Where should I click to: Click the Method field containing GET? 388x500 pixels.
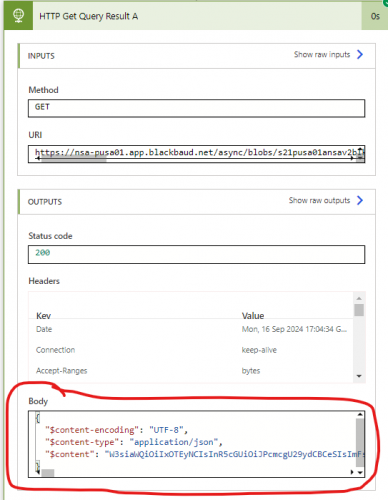(196, 108)
